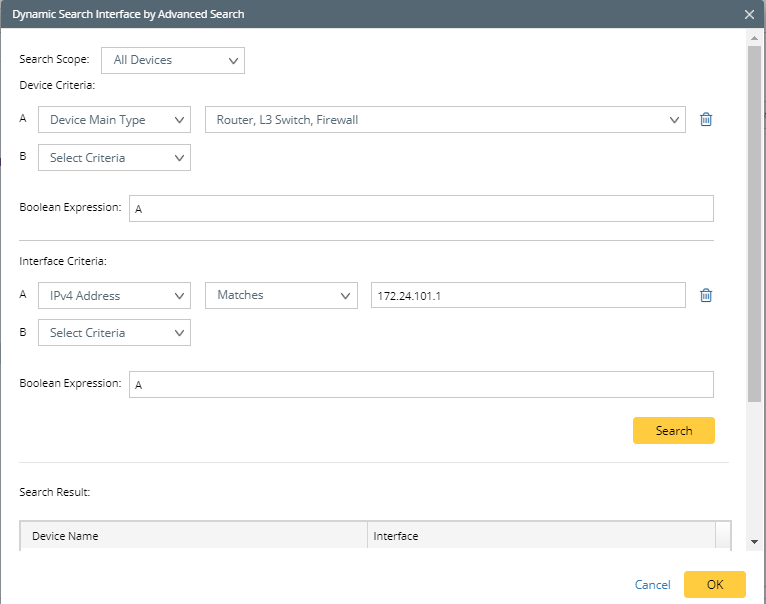The width and height of the screenshot is (766, 604).
Task: Open the Search Scope dropdown
Action: [x=173, y=60]
